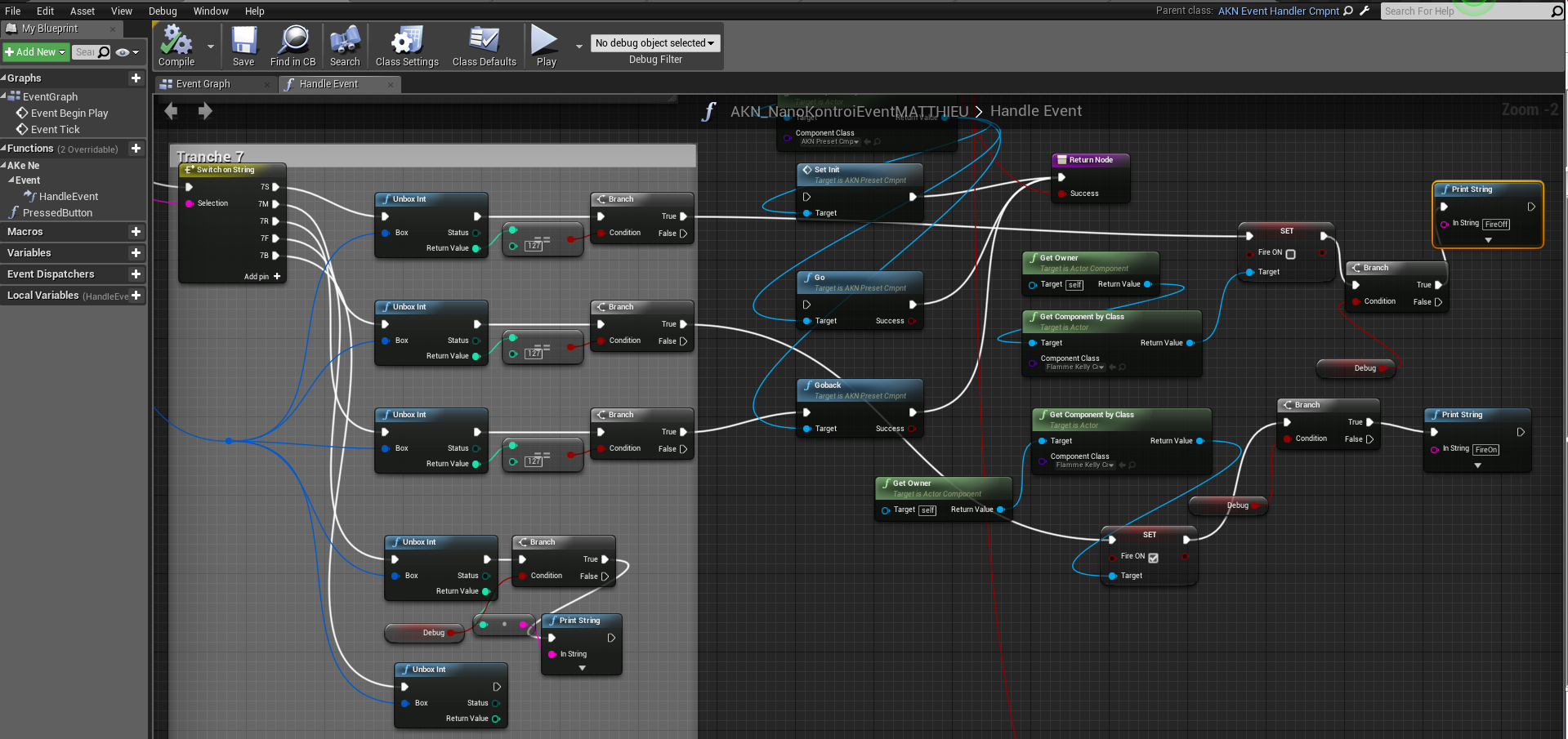Add a new variable with plus icon
The image size is (1568, 739).
pyautogui.click(x=136, y=253)
